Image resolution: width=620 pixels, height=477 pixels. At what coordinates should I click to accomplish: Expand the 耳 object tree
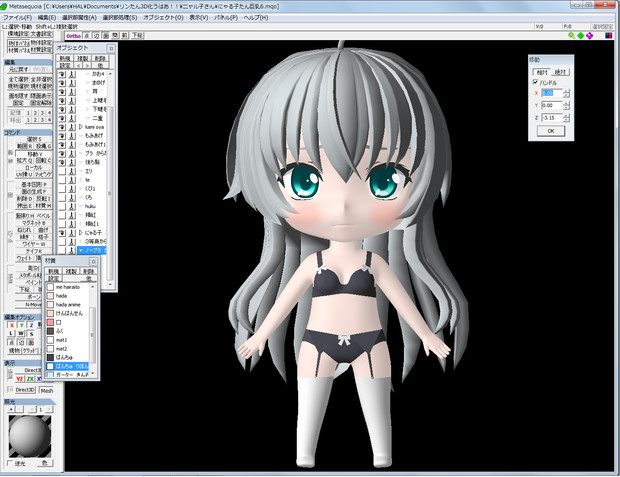click(x=88, y=91)
